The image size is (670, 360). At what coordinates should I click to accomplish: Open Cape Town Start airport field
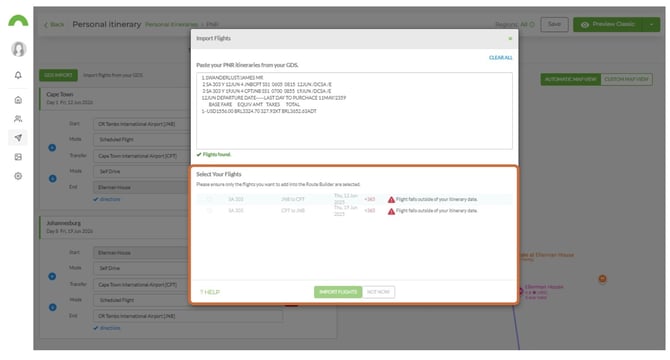coord(142,124)
